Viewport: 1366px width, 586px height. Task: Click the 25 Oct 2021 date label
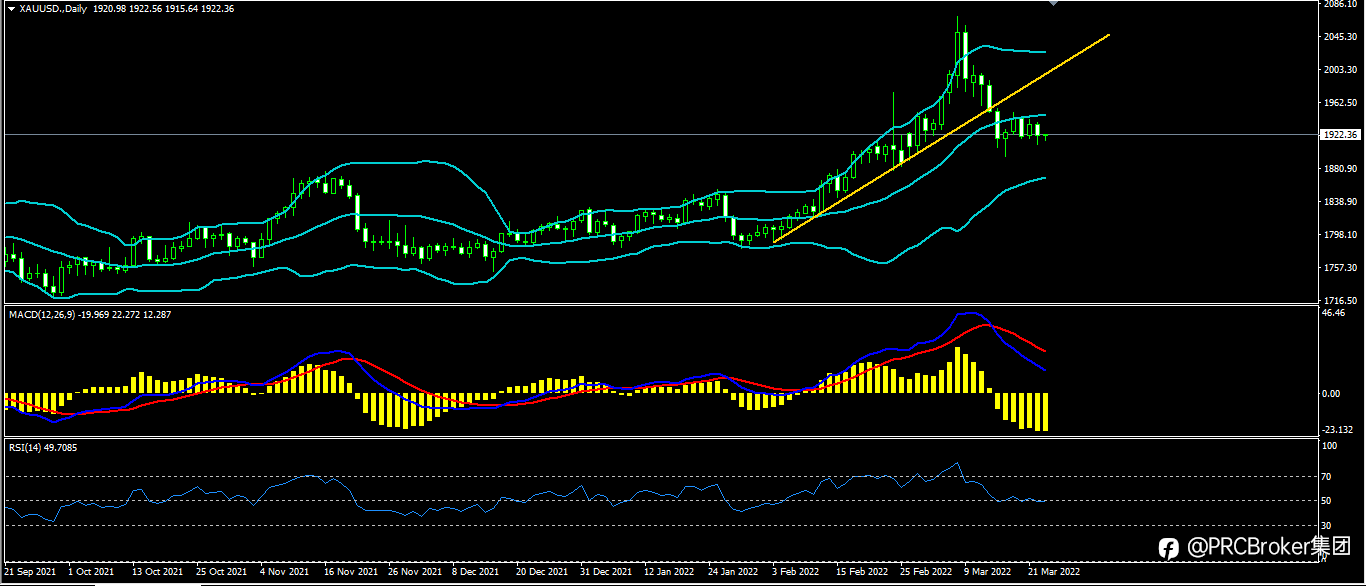coord(221,573)
